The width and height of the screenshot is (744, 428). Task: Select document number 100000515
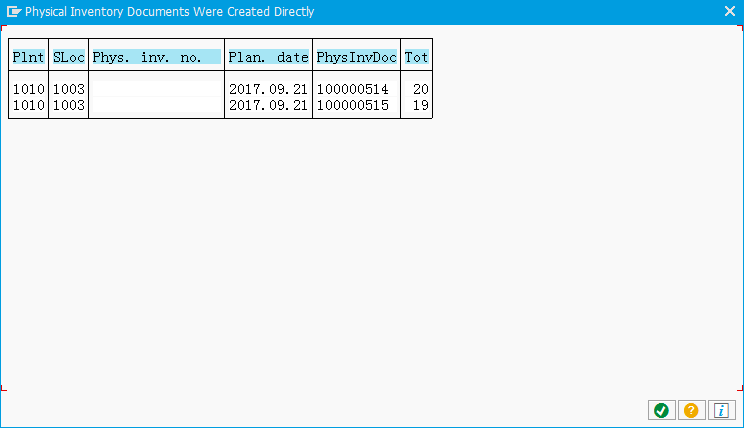[353, 105]
